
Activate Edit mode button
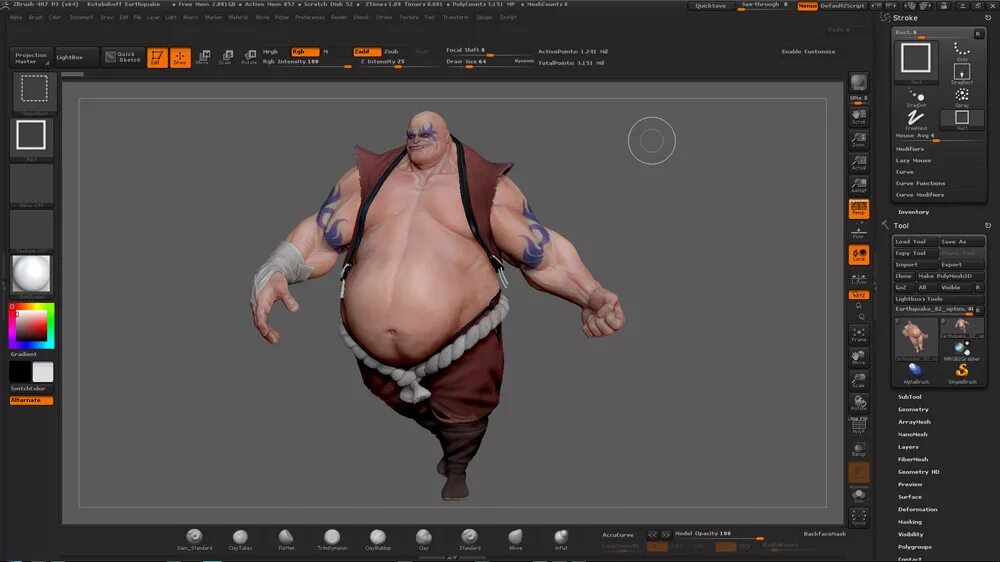pyautogui.click(x=157, y=57)
